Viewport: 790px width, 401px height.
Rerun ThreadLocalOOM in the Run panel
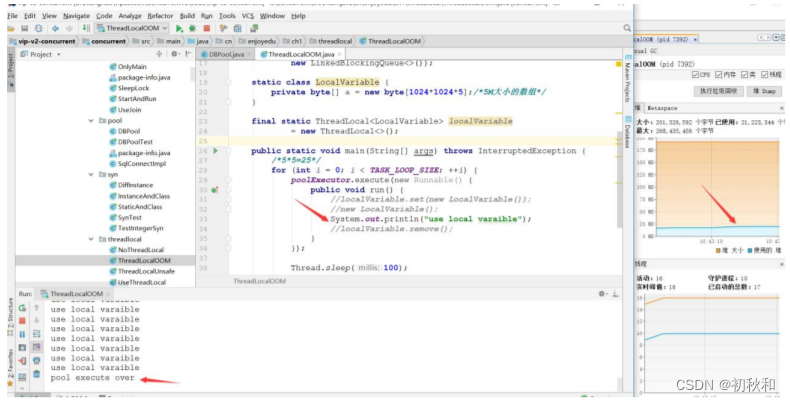pyautogui.click(x=22, y=308)
